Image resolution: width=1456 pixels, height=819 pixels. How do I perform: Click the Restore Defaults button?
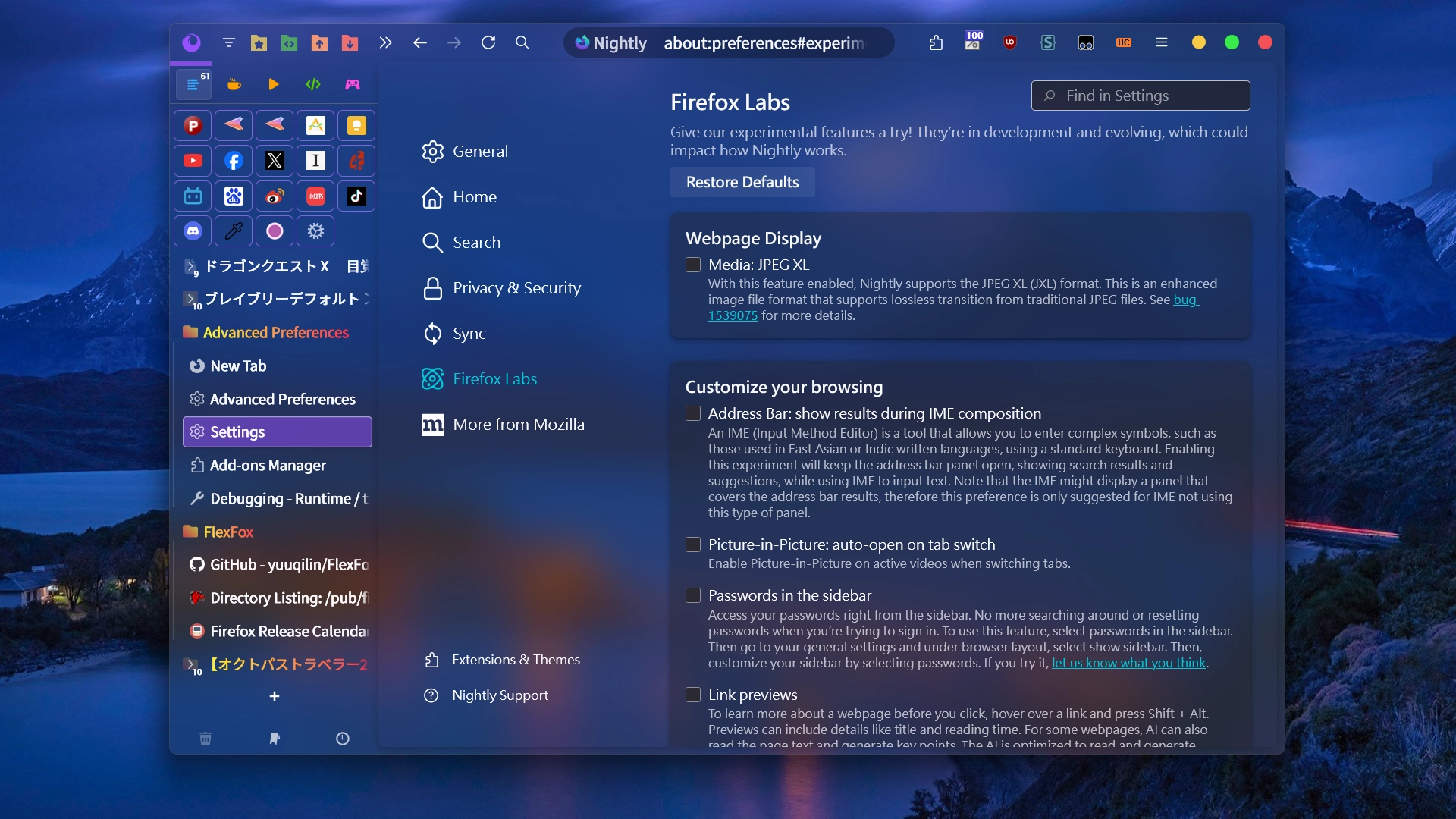pos(742,182)
